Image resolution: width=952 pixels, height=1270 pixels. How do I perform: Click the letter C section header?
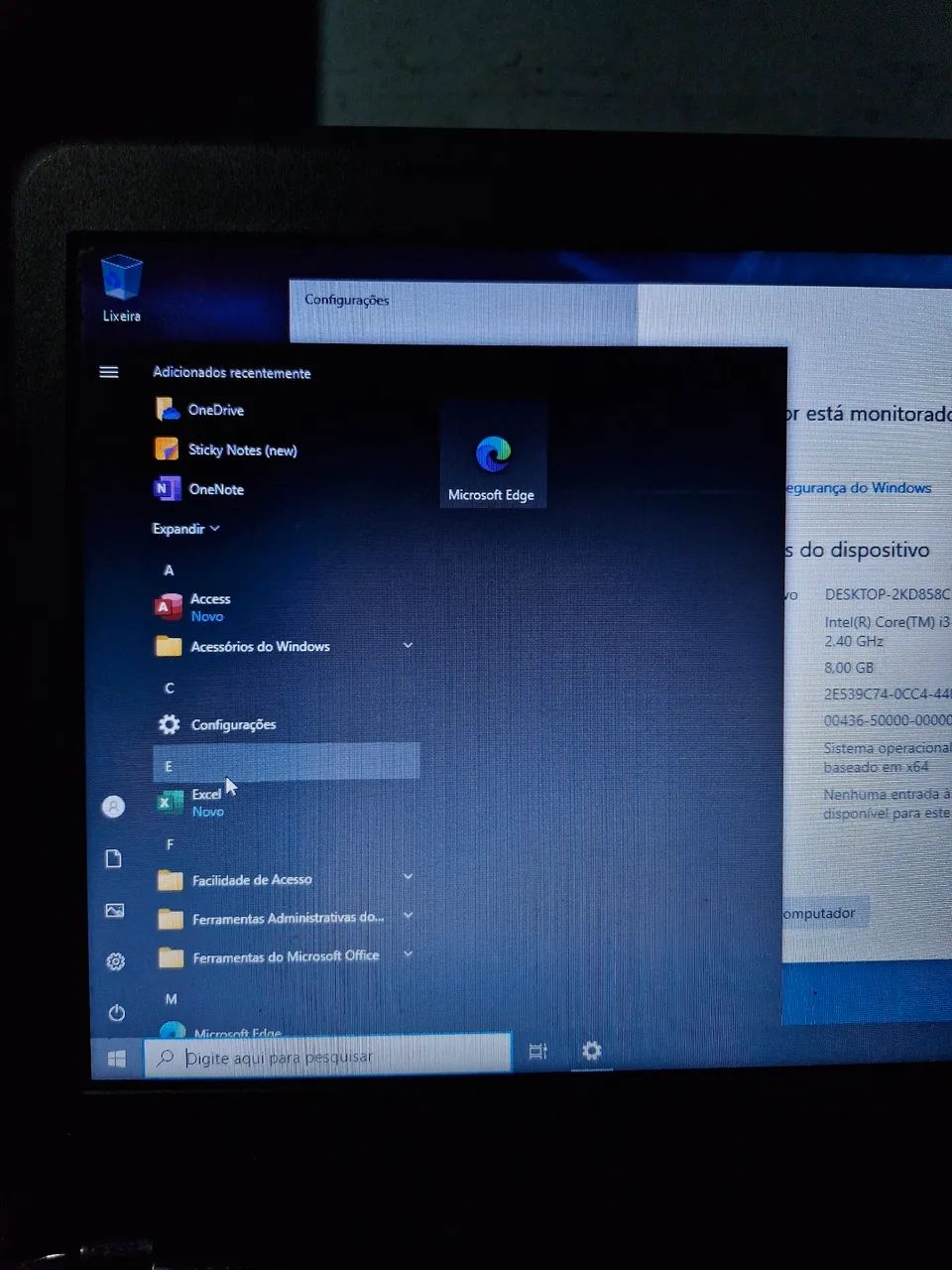(x=169, y=688)
